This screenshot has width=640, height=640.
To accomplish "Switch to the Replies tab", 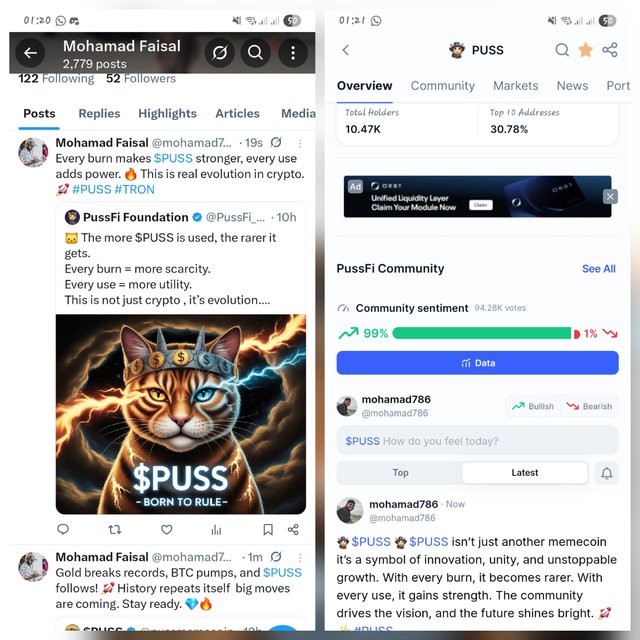I will tap(99, 113).
